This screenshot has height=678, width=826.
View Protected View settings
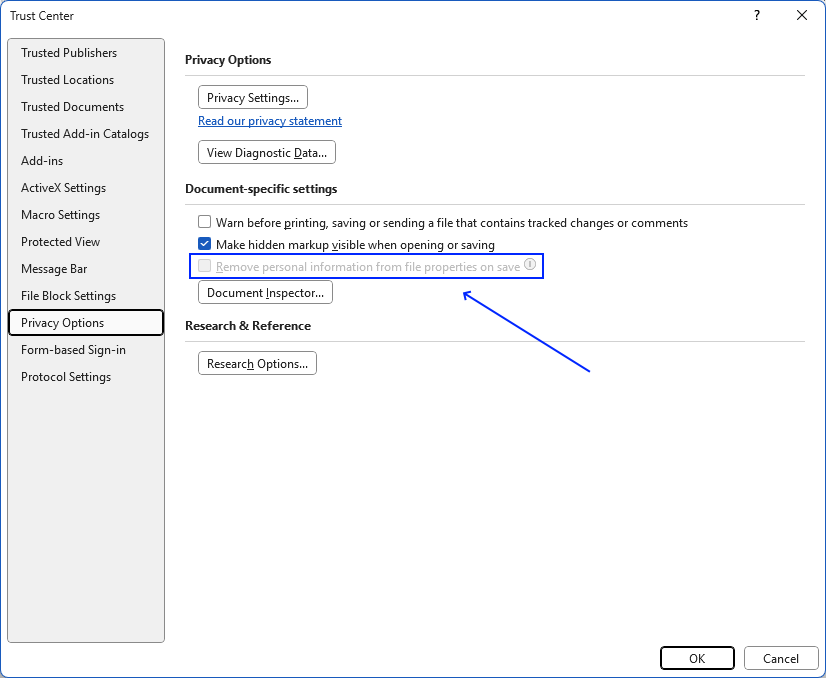pyautogui.click(x=60, y=241)
